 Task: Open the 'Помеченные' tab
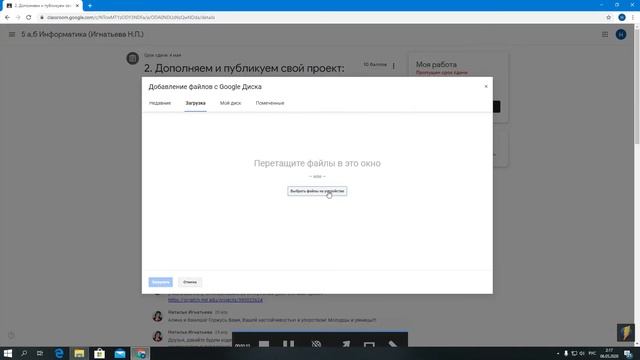click(x=270, y=103)
